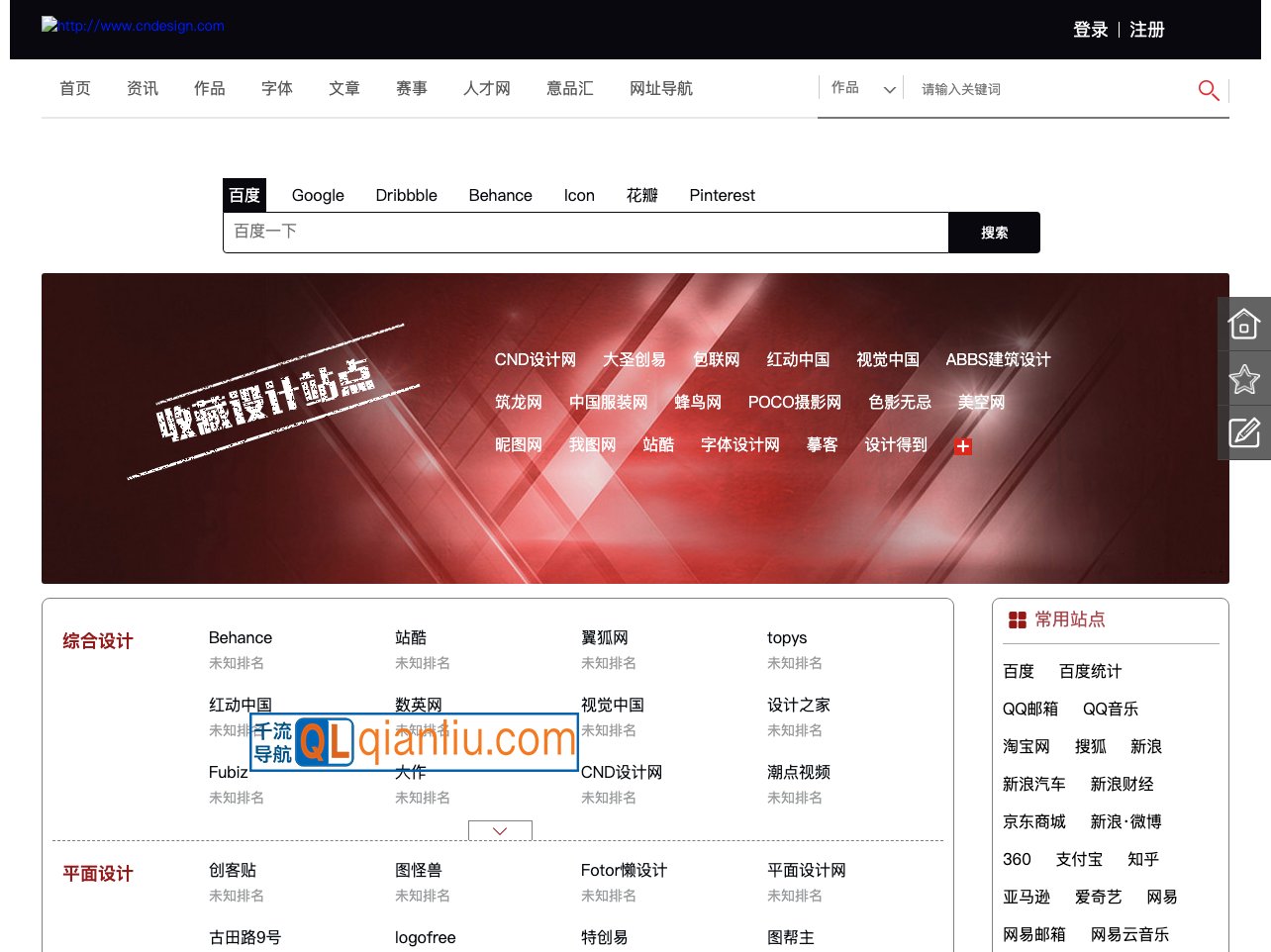Expand the 综合设计 list via the chevron
The width and height of the screenshot is (1271, 952).
coord(500,830)
